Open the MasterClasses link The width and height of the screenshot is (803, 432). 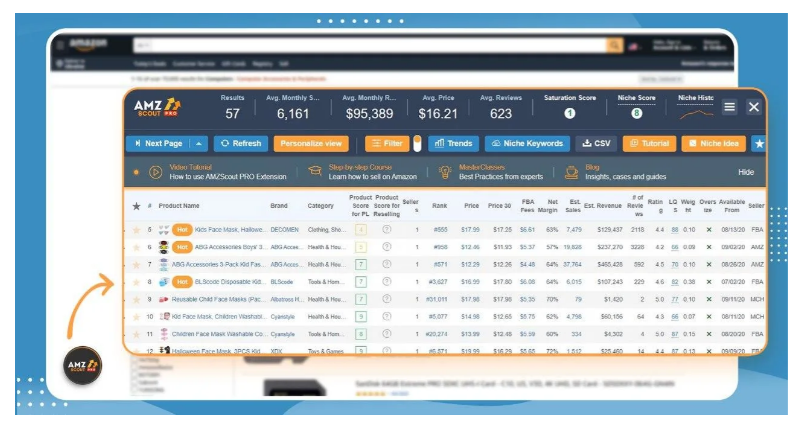(x=481, y=167)
